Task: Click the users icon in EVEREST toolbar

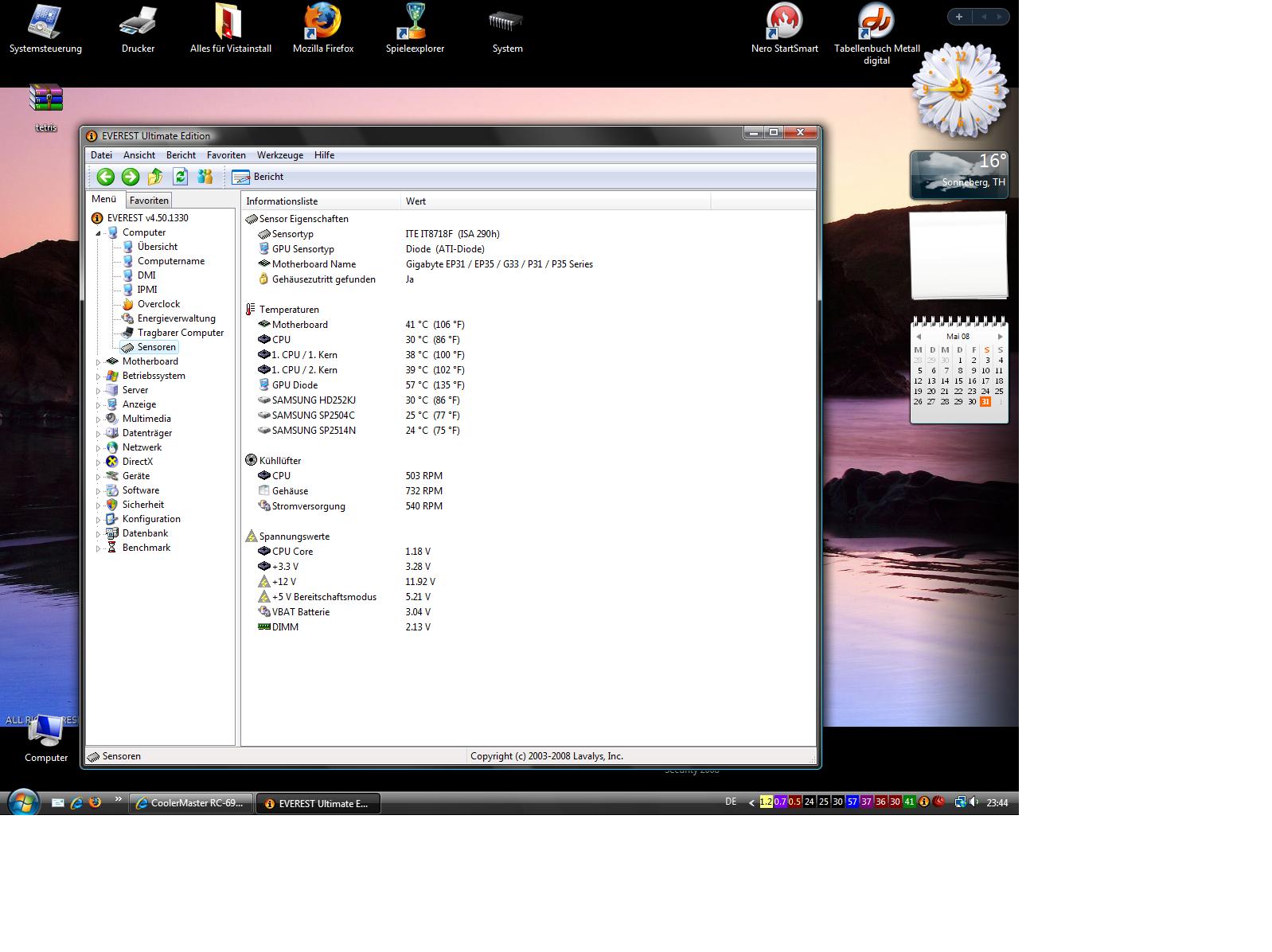Action: tap(205, 177)
